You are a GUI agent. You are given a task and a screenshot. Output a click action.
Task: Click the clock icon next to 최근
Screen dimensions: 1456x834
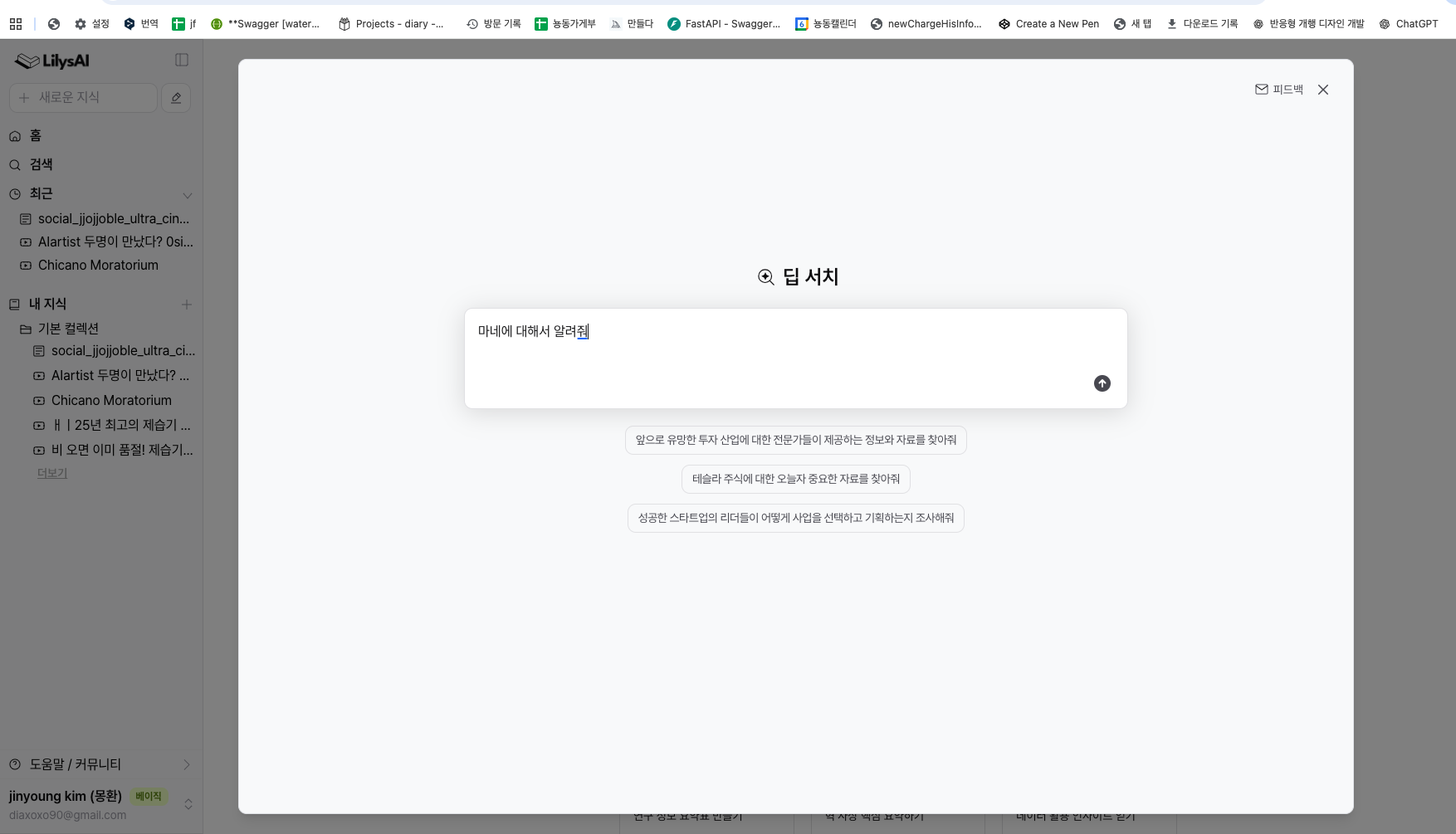pyautogui.click(x=15, y=193)
